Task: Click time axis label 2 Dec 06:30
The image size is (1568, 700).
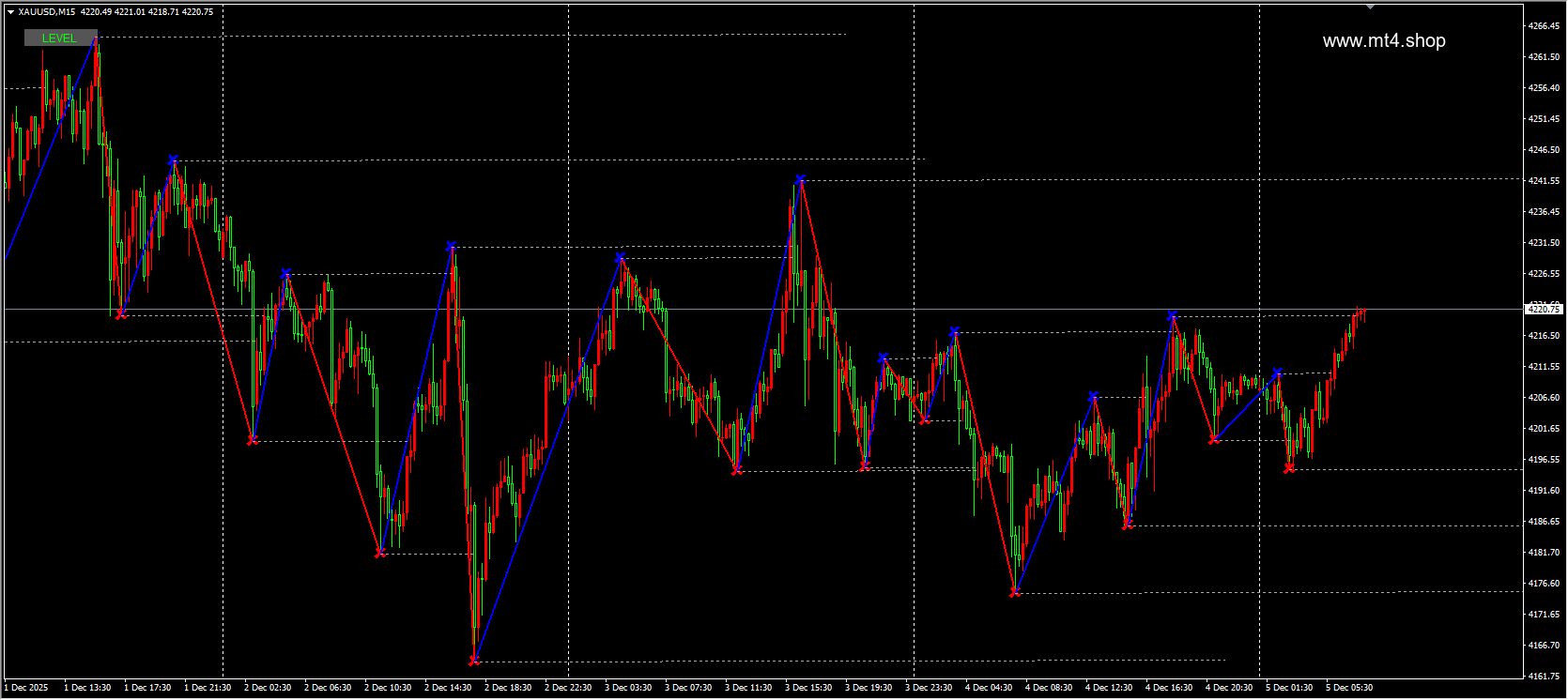Action: (328, 688)
